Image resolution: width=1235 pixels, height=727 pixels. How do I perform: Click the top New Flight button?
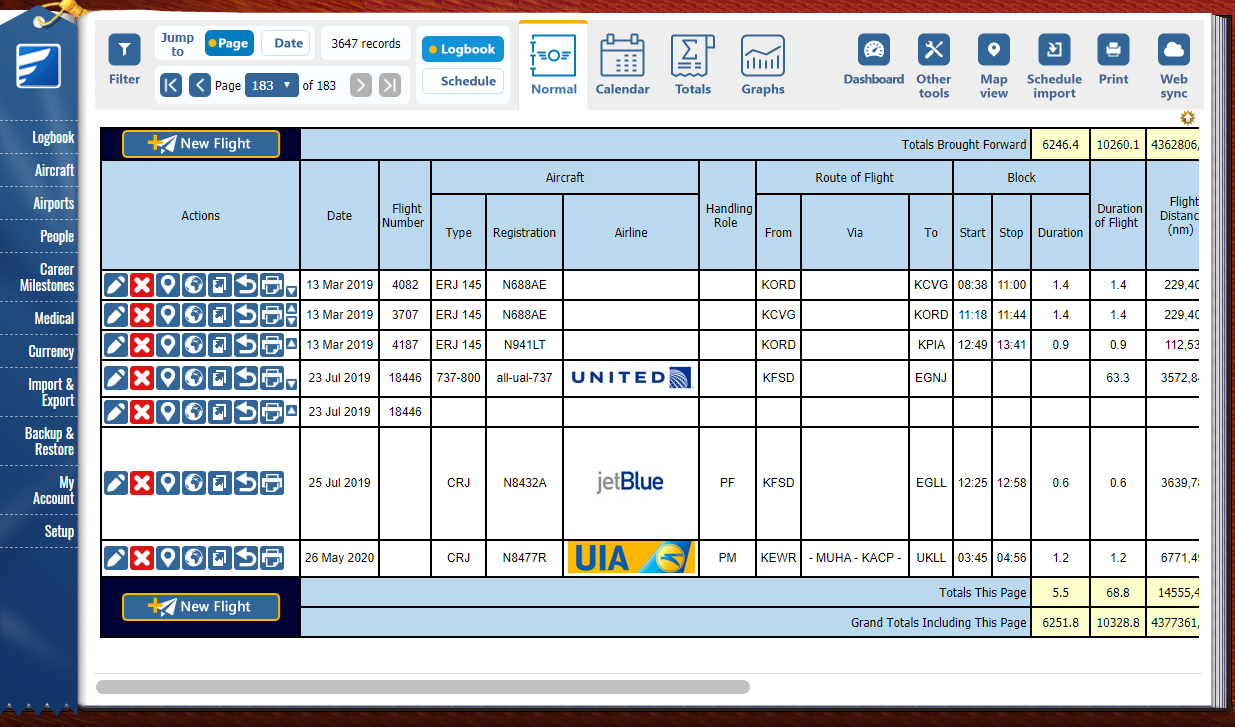coord(201,144)
